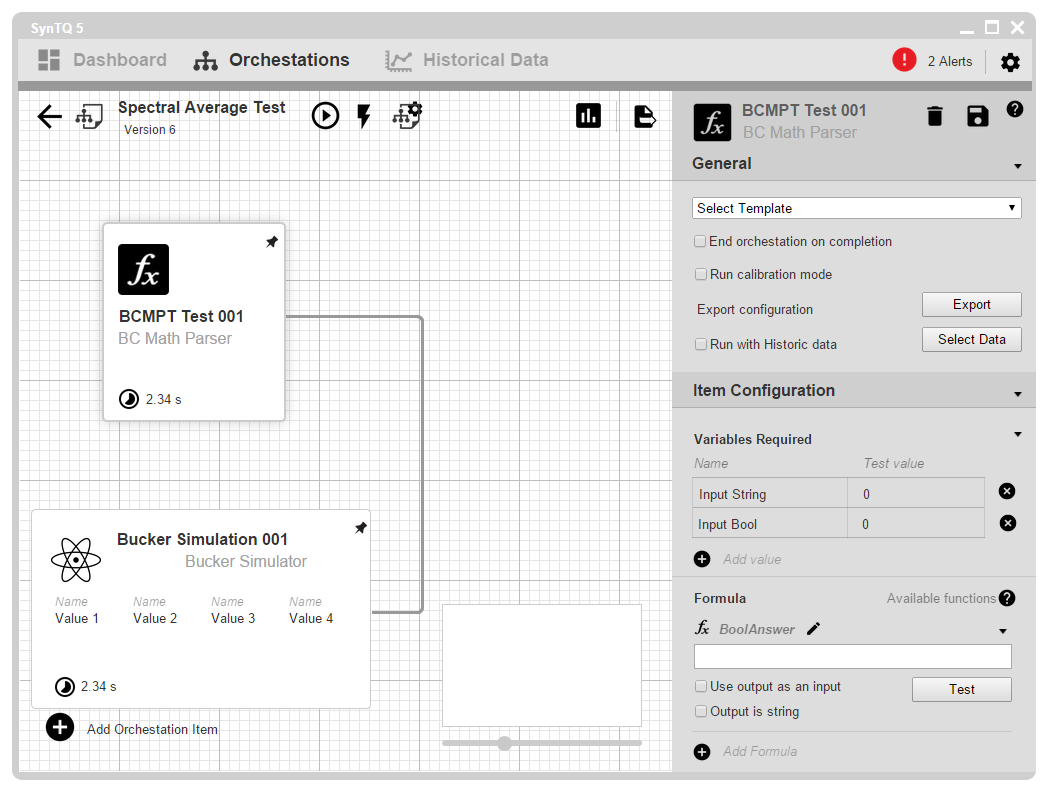Toggle Run calibration mode checkbox
1051x789 pixels.
tap(701, 274)
